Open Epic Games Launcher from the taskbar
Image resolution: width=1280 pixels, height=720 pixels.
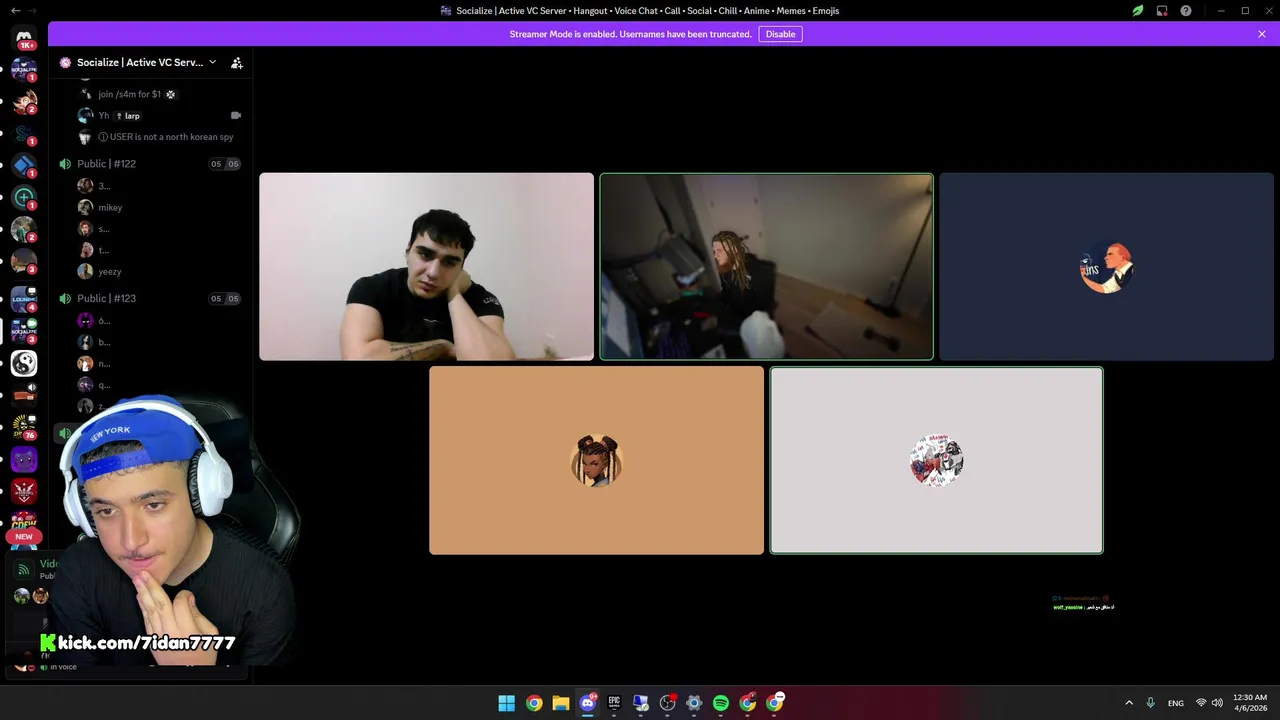[x=614, y=703]
